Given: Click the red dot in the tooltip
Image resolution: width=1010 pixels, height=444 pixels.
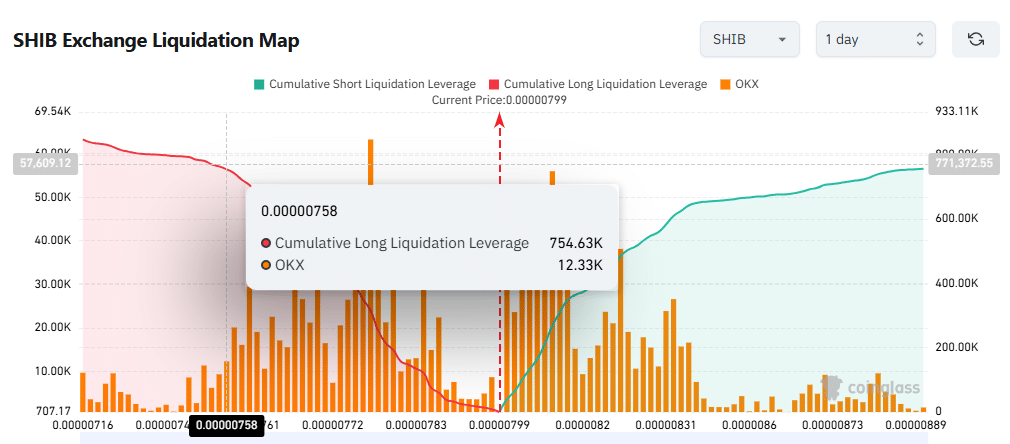Looking at the screenshot, I should 266,243.
